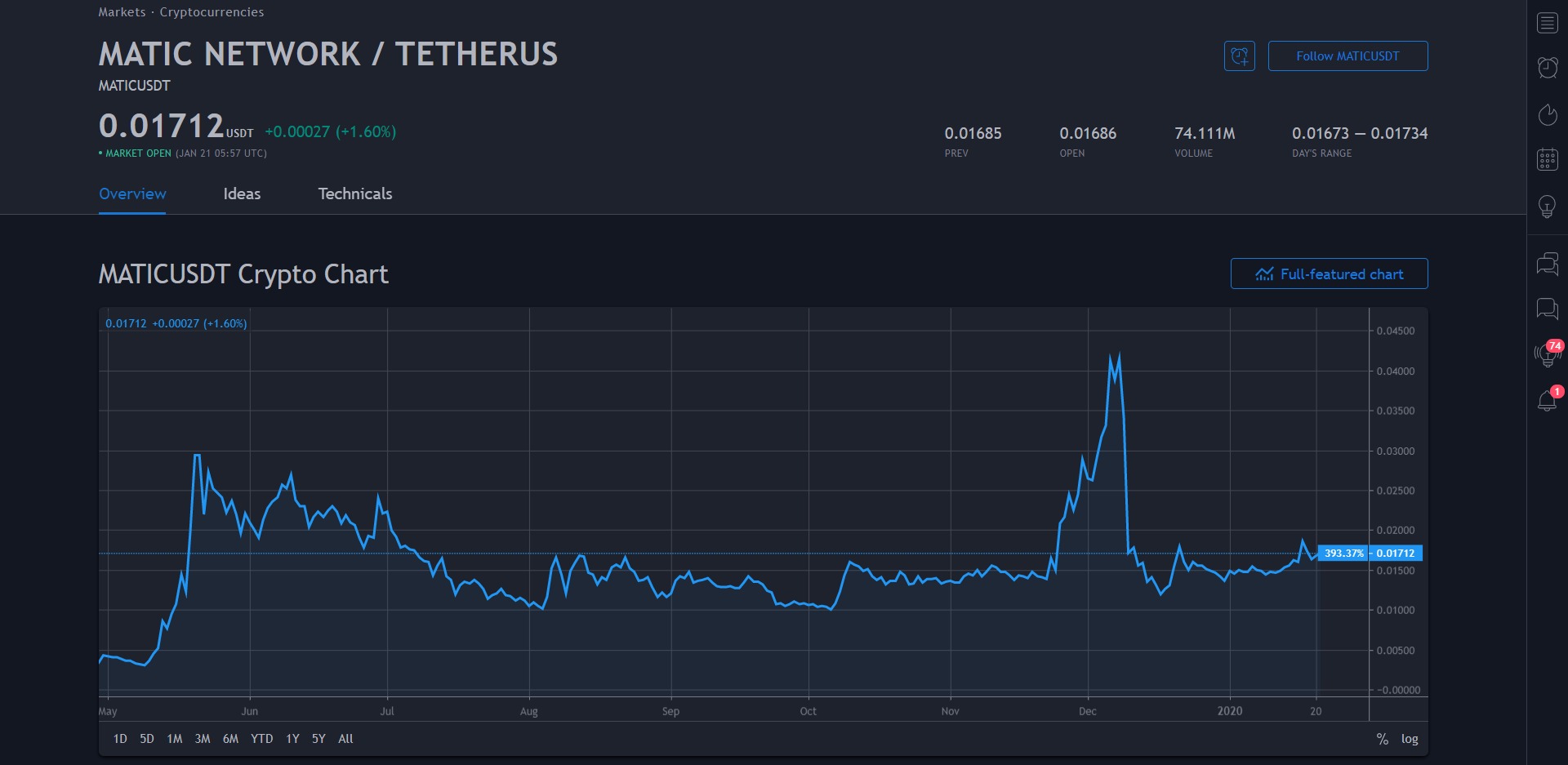Click the Dec label on the time axis

(x=1087, y=711)
